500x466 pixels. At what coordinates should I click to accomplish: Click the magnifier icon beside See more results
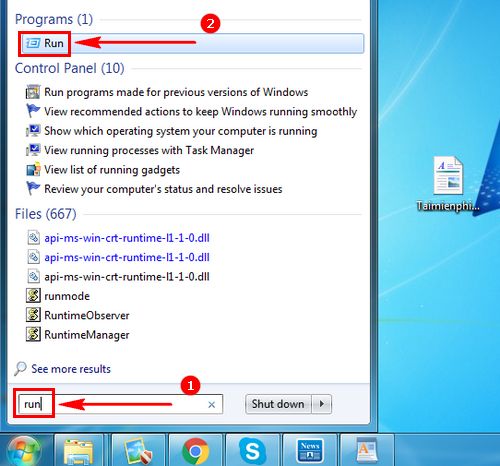click(20, 369)
